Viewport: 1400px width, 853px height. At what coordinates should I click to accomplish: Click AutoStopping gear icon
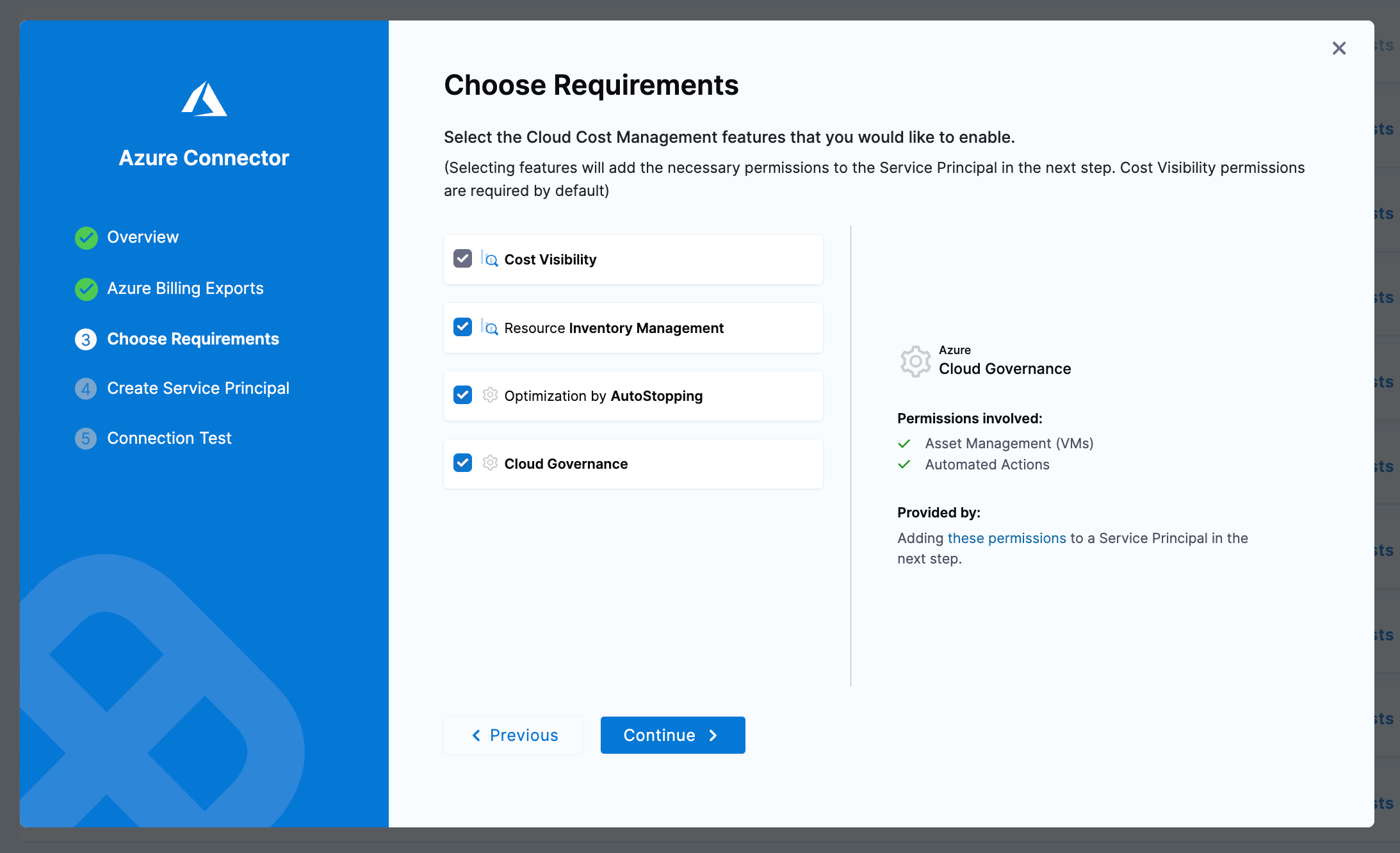[490, 395]
